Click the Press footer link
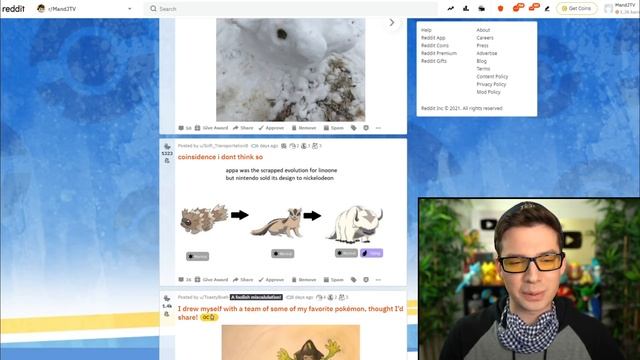Viewport: 640px width, 360px height. (482, 46)
